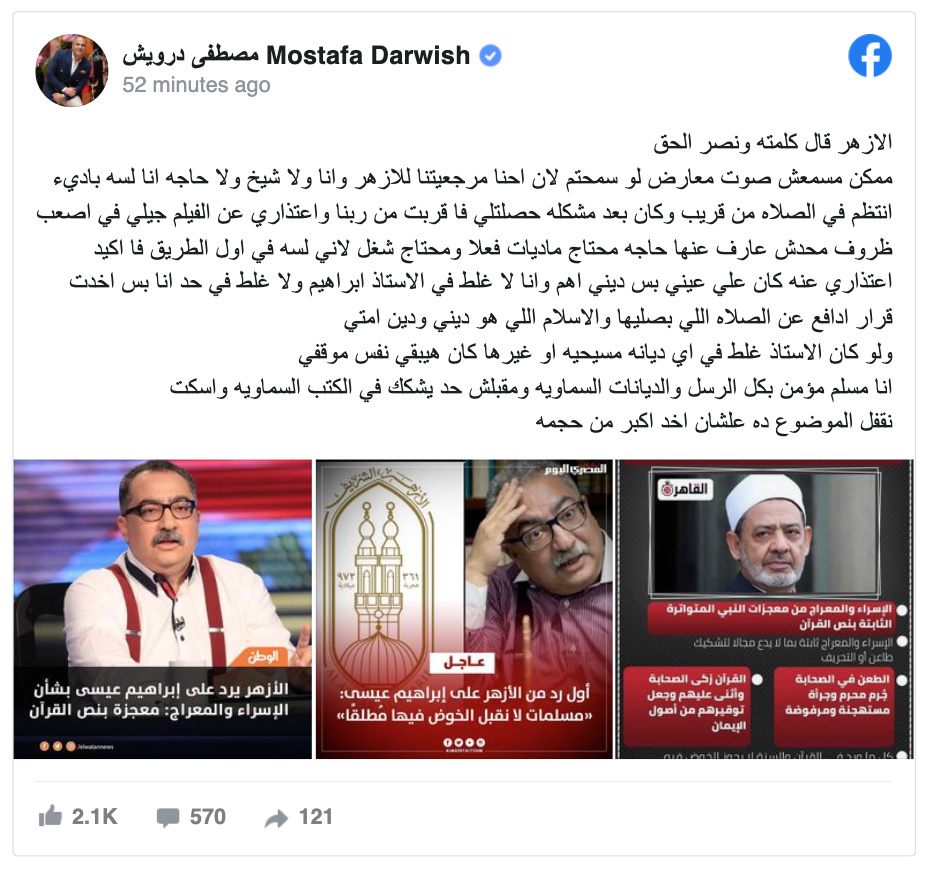Open middle image with Al-Azhar emblem
This screenshot has height=884, width=930.
click(x=464, y=609)
